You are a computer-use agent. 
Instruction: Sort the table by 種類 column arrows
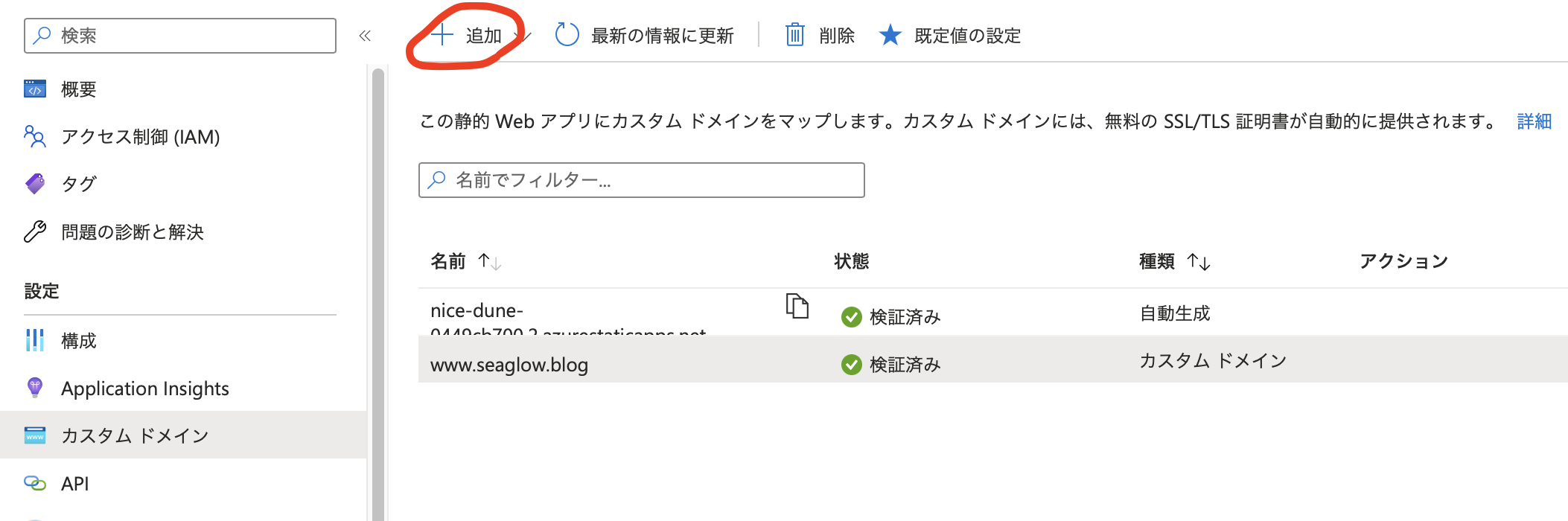[x=1200, y=261]
